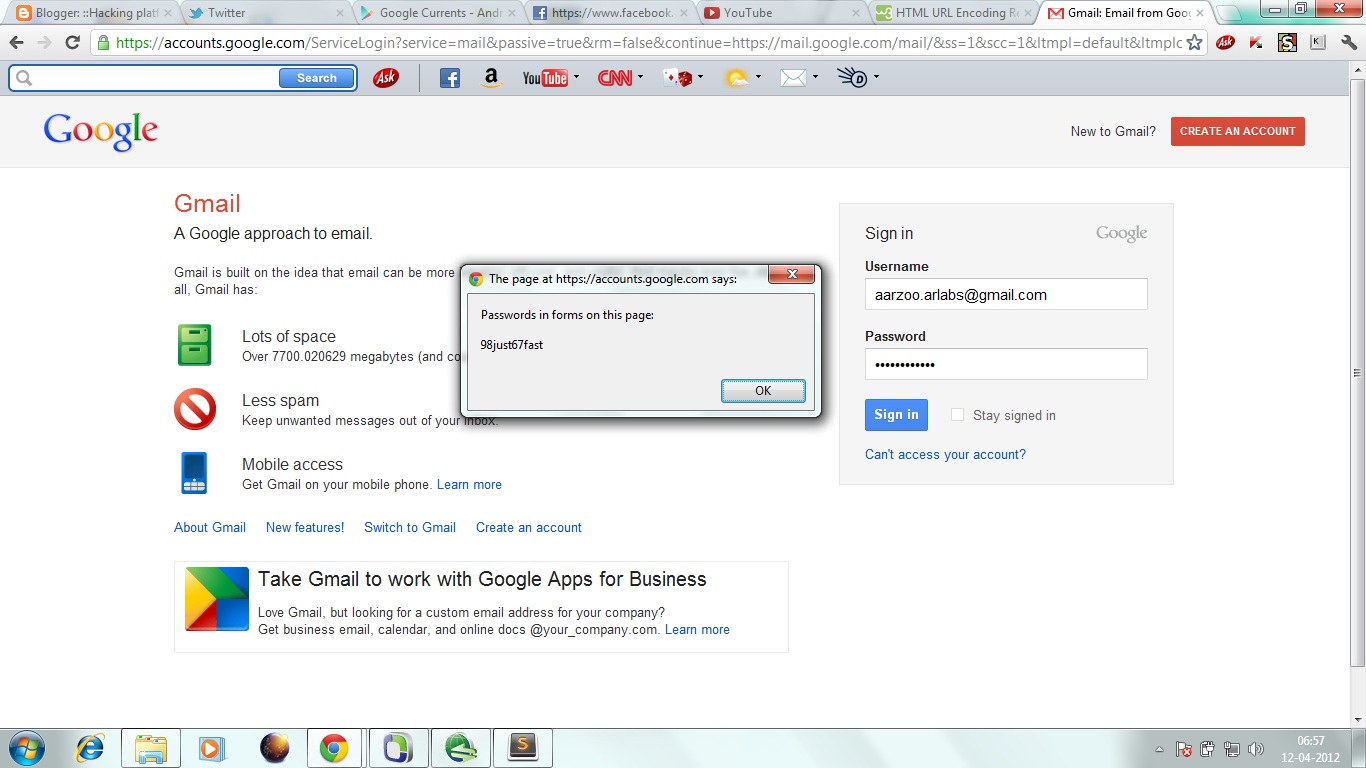Viewport: 1366px width, 768px height.
Task: Click the blue Mobile access phone icon
Action: pos(194,473)
